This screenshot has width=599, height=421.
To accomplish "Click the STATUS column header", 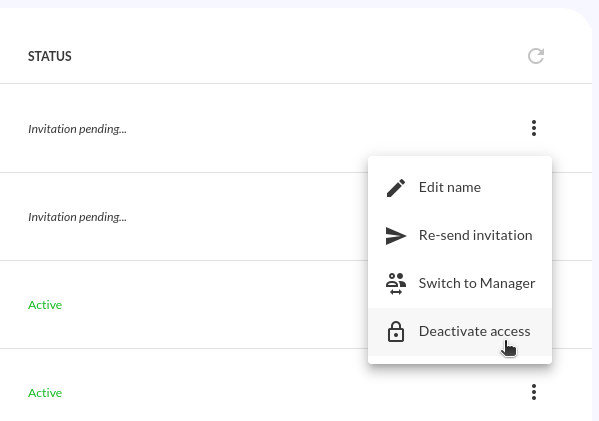I will tap(50, 57).
